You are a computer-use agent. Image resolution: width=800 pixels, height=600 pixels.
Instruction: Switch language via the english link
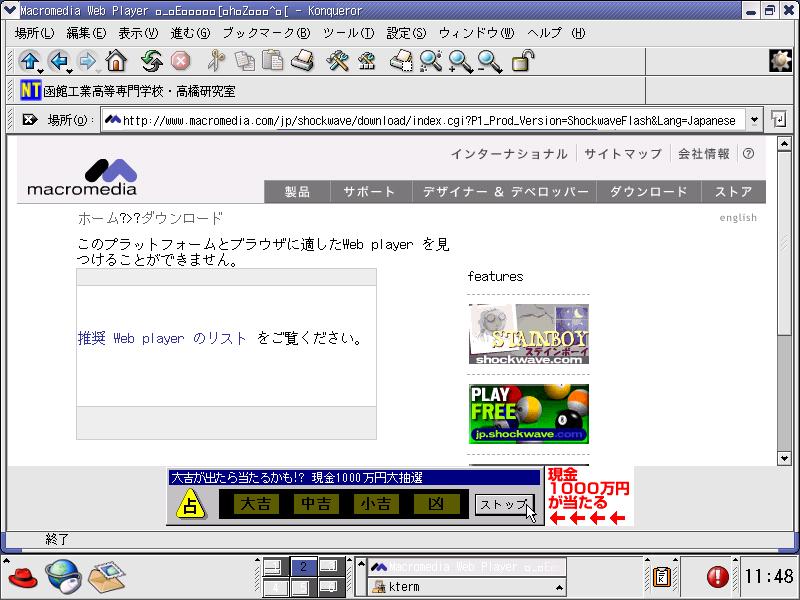pyautogui.click(x=738, y=218)
